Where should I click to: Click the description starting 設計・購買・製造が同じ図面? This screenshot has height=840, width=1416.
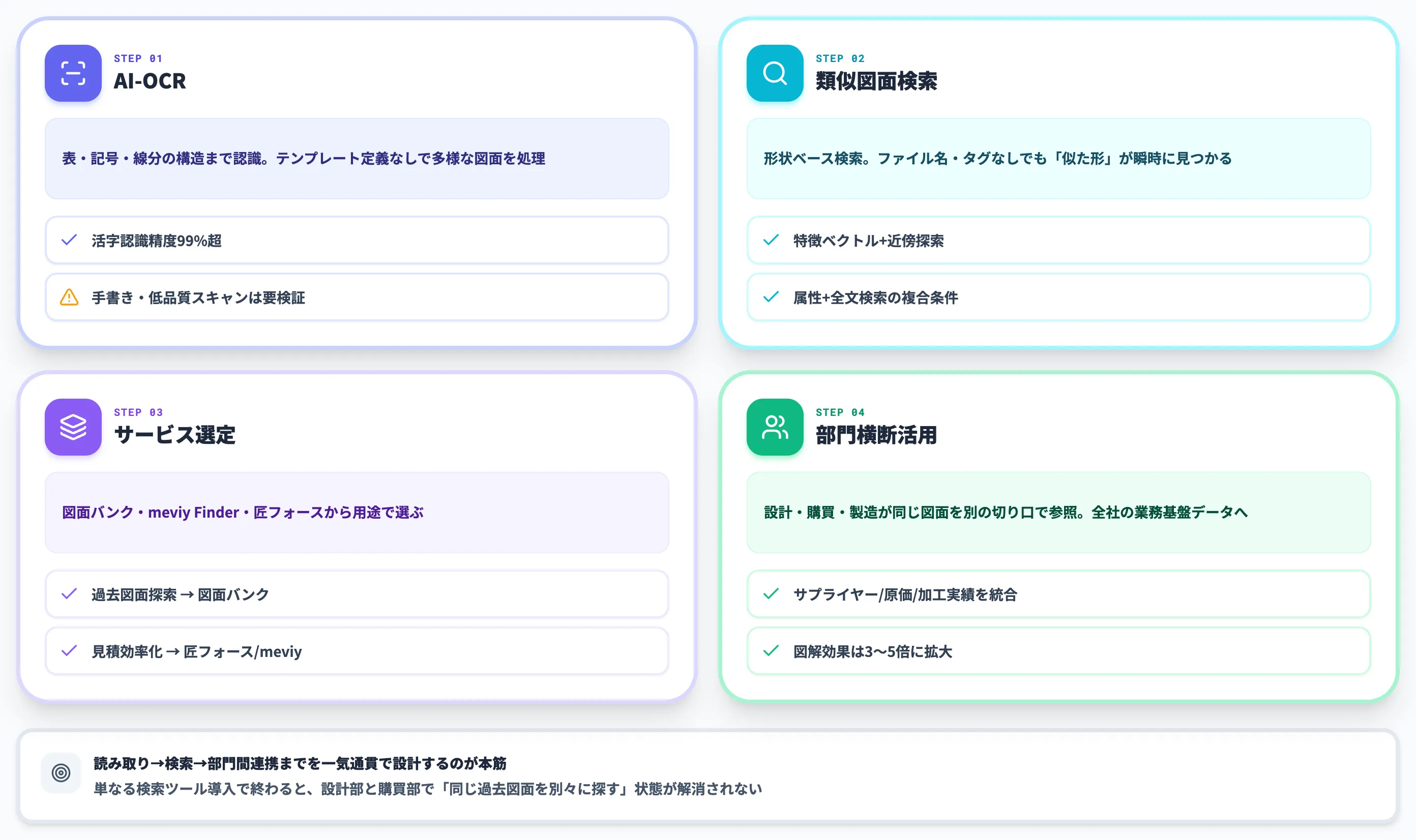pos(1006,512)
